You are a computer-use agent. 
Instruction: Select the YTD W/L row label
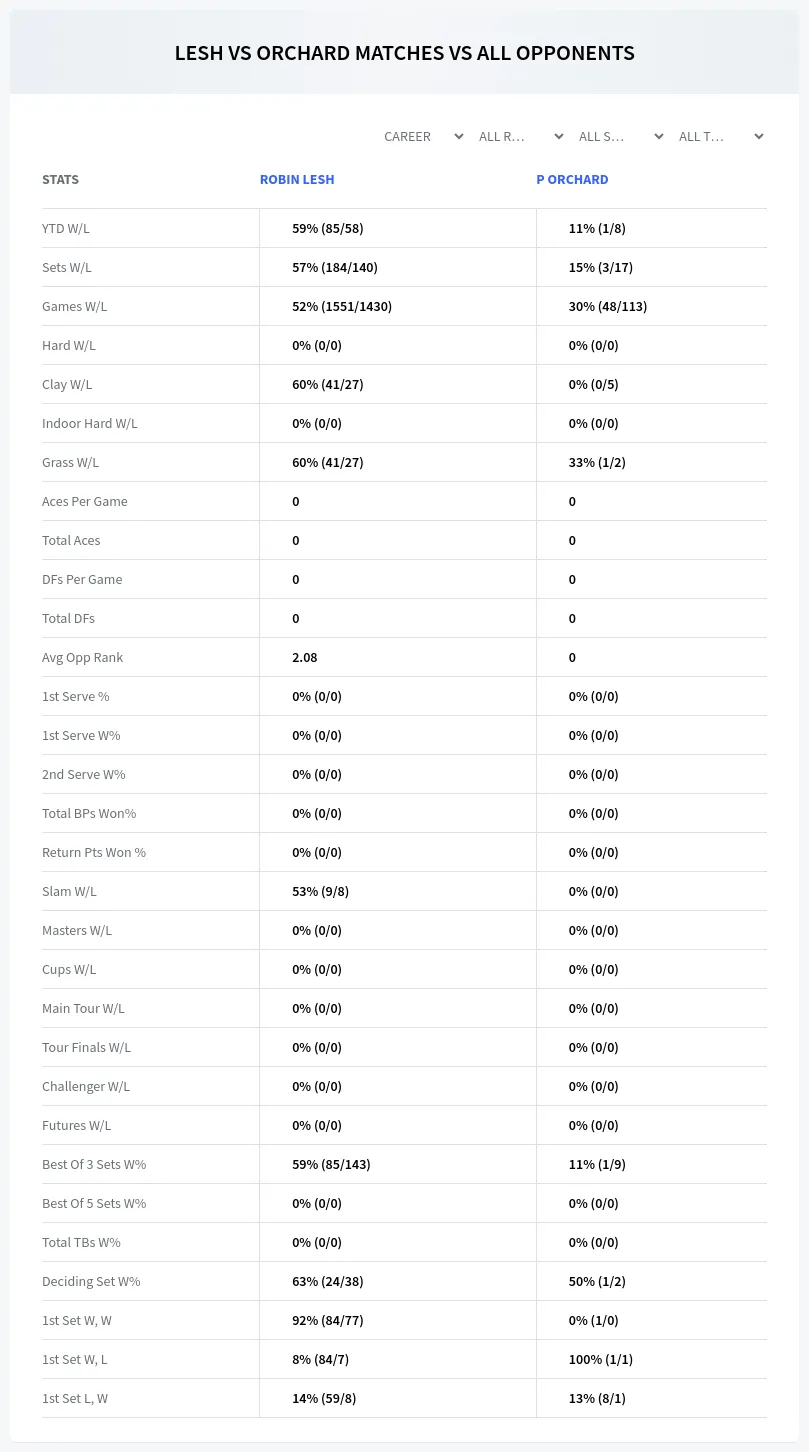[66, 228]
